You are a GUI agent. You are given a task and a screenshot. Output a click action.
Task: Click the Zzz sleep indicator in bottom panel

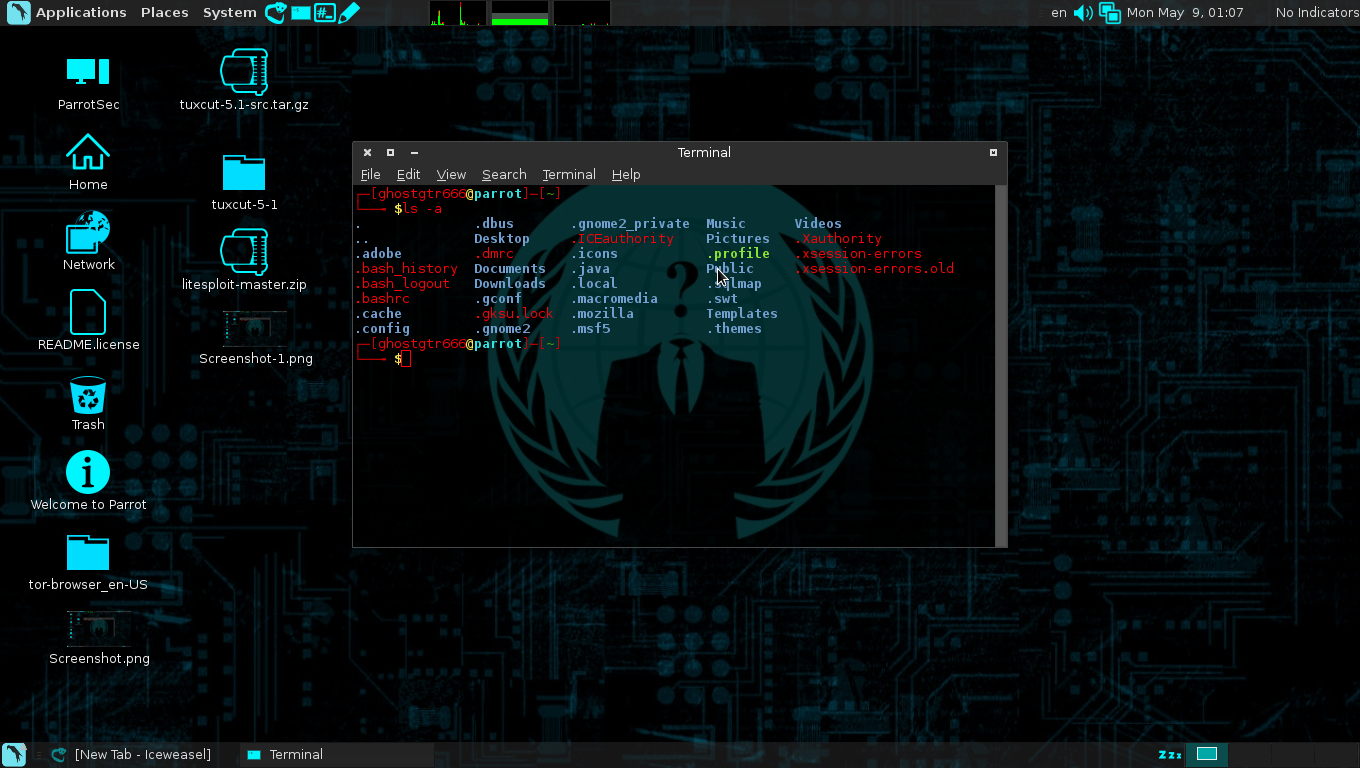coord(1170,755)
